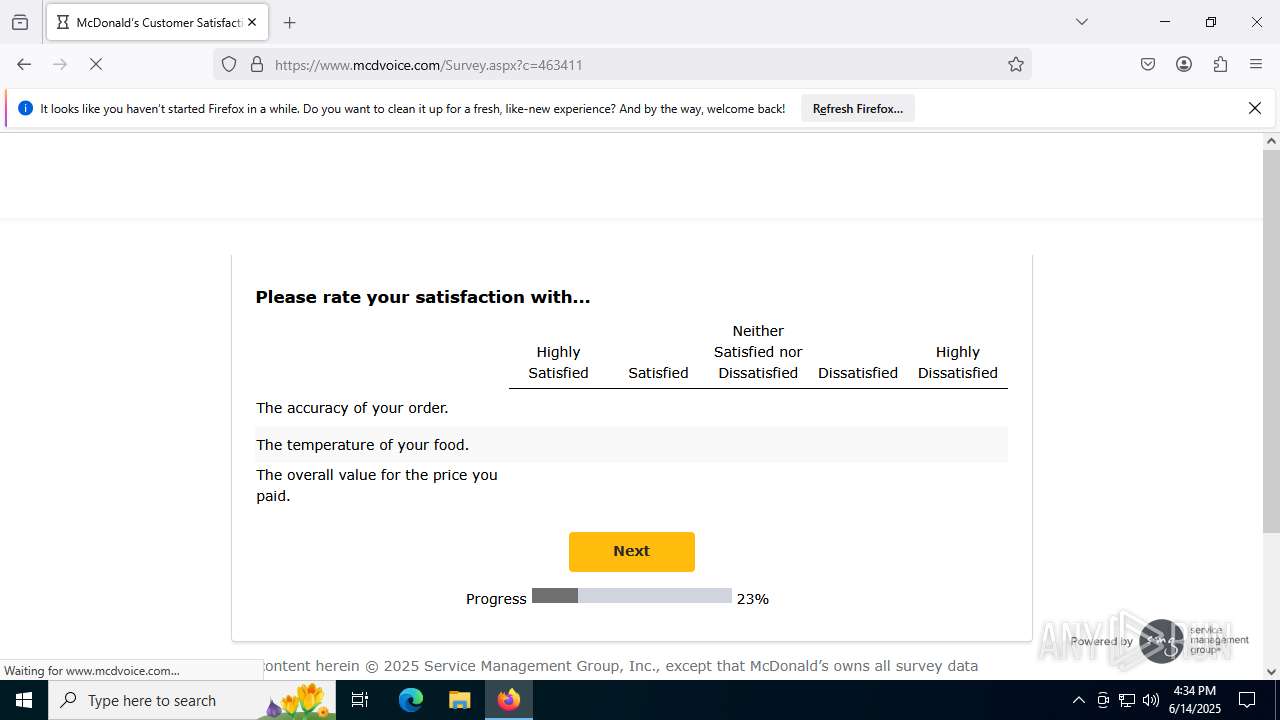Click the copyright footer text
The width and height of the screenshot is (1280, 720).
coord(620,666)
